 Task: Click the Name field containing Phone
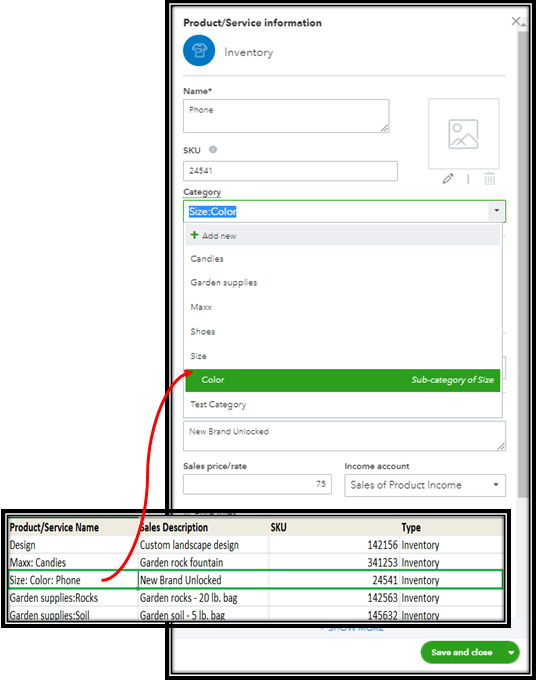(286, 116)
